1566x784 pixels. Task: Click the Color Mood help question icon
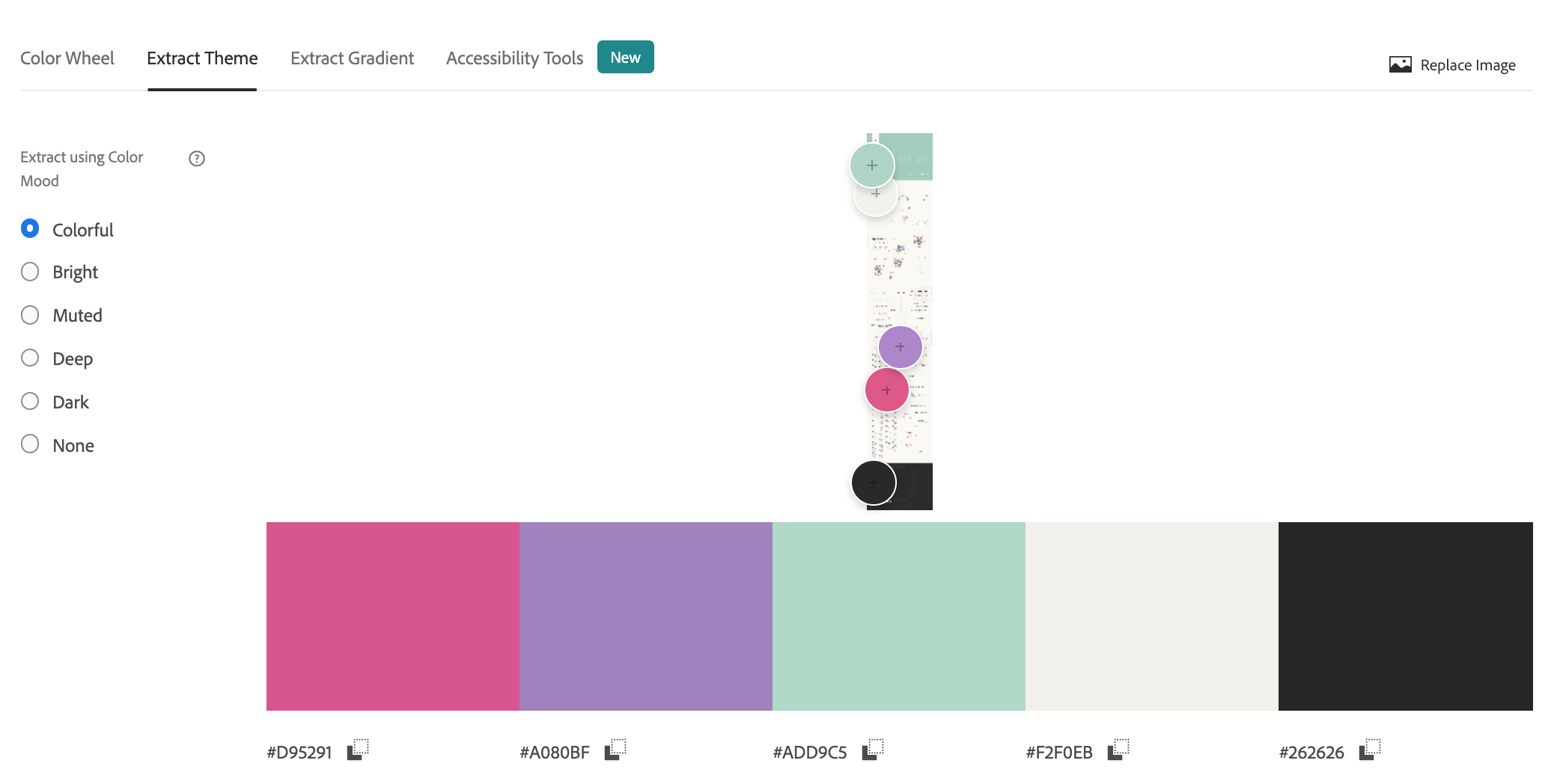pos(197,159)
